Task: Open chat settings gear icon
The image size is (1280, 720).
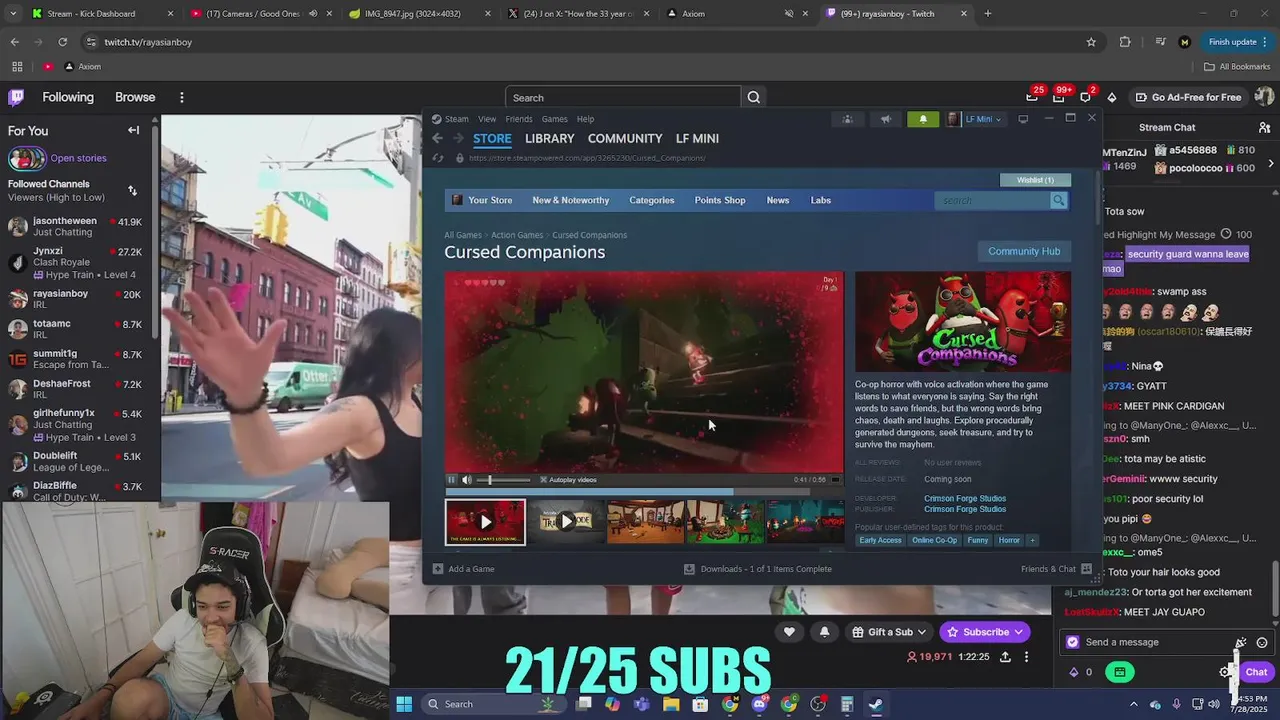Action: [1226, 672]
